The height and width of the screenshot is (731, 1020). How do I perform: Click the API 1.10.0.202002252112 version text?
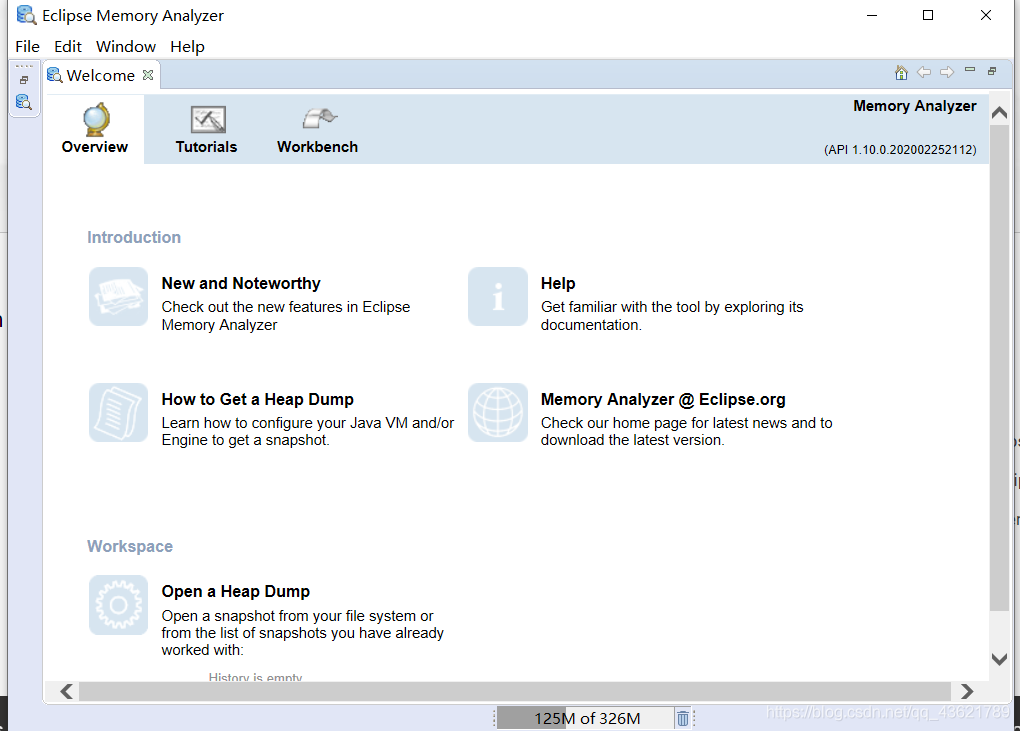click(900, 150)
